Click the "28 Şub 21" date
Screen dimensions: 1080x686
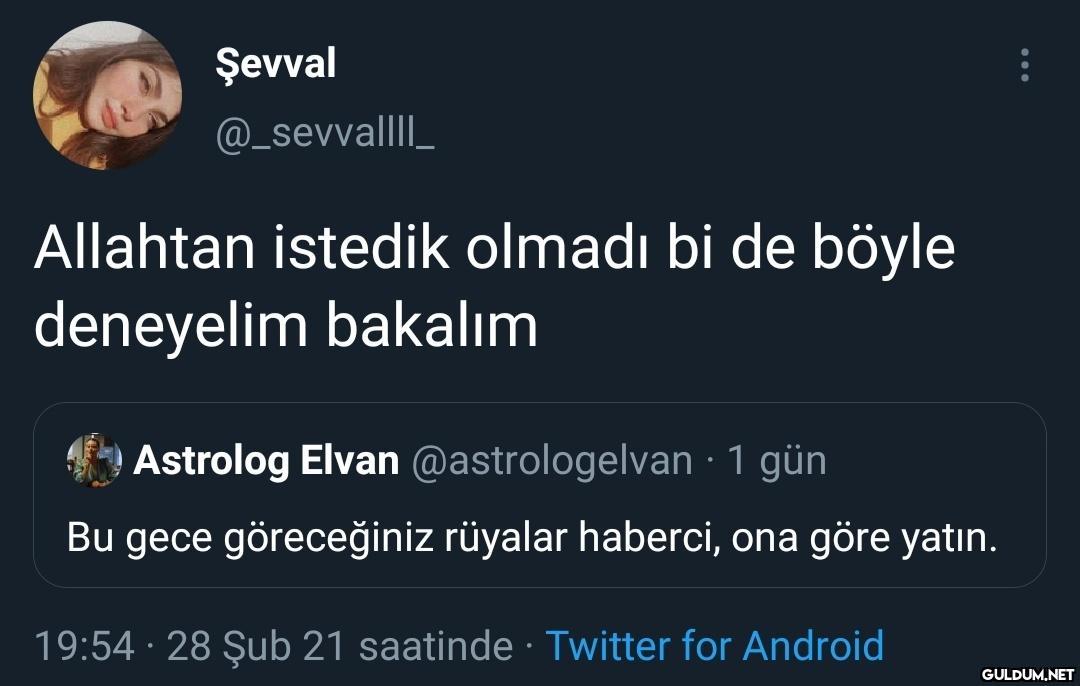[255, 646]
